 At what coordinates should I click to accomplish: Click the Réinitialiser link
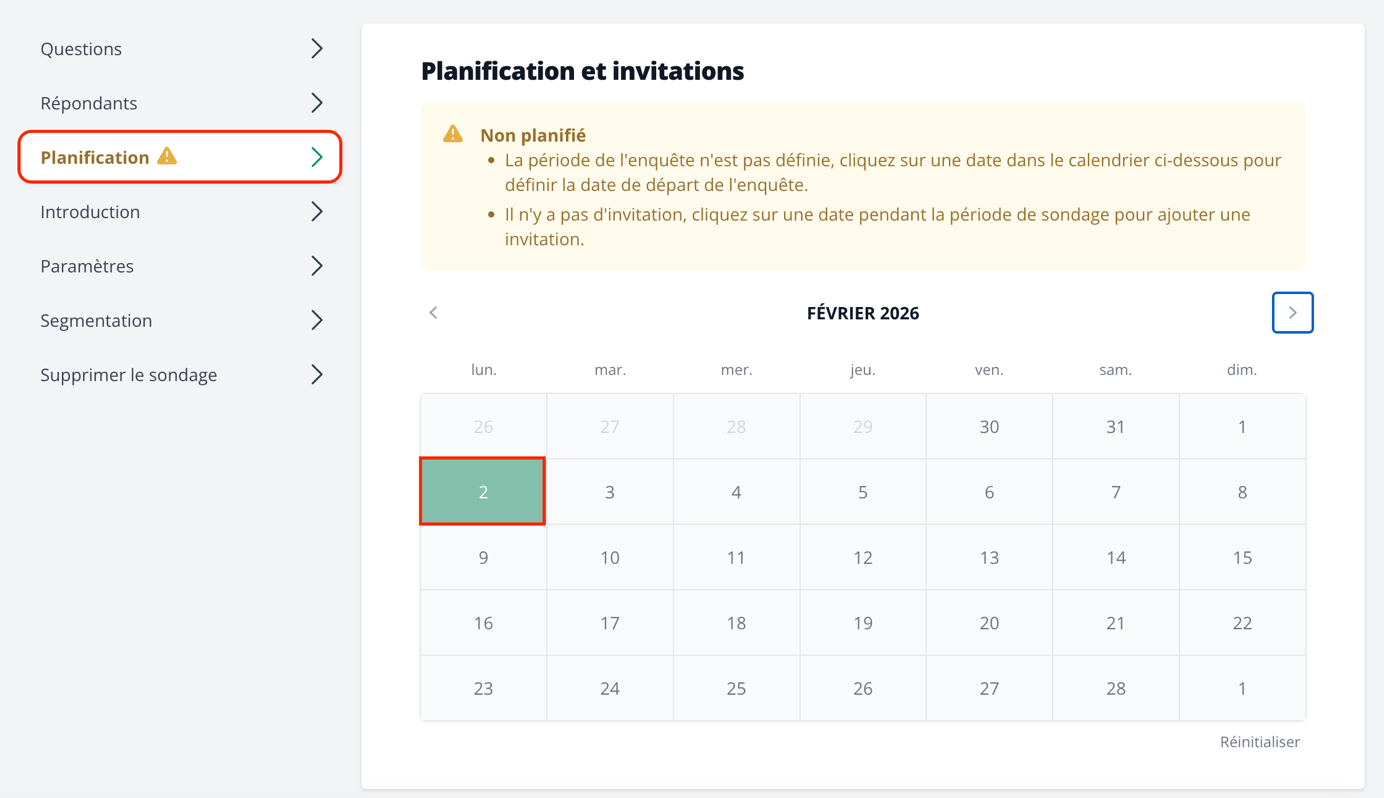(1259, 741)
